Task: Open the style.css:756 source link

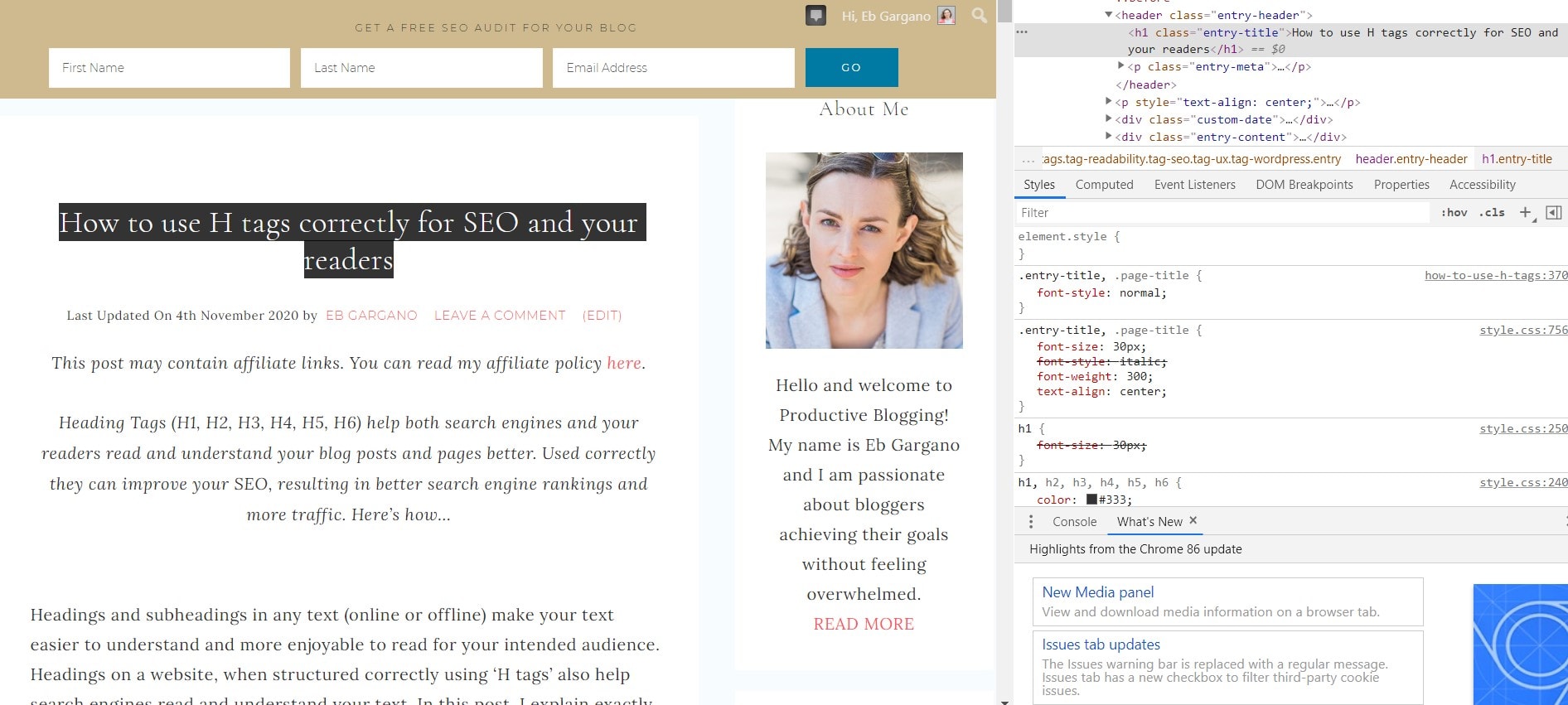Action: pyautogui.click(x=1523, y=330)
